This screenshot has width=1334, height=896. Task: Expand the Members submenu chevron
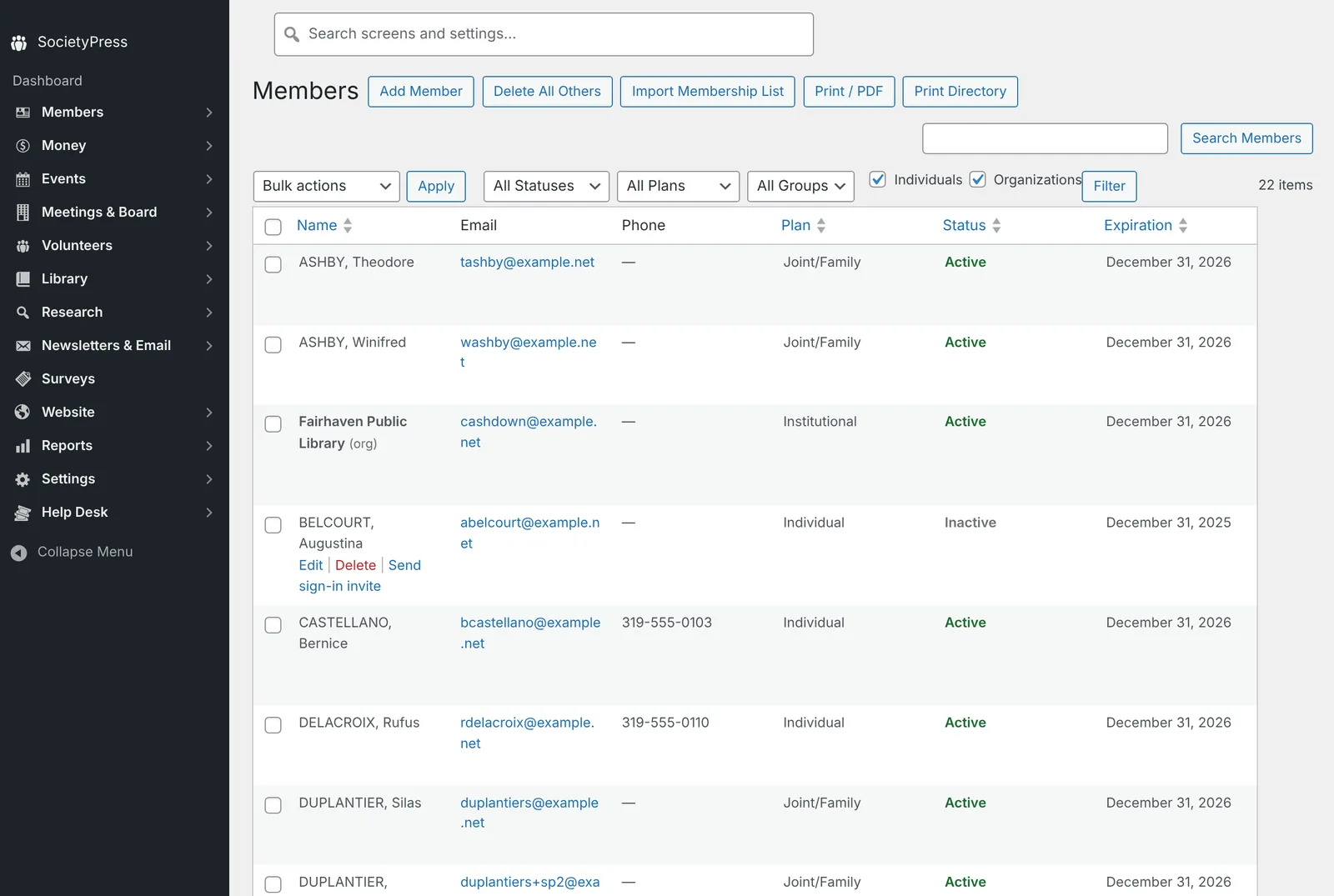pos(209,113)
